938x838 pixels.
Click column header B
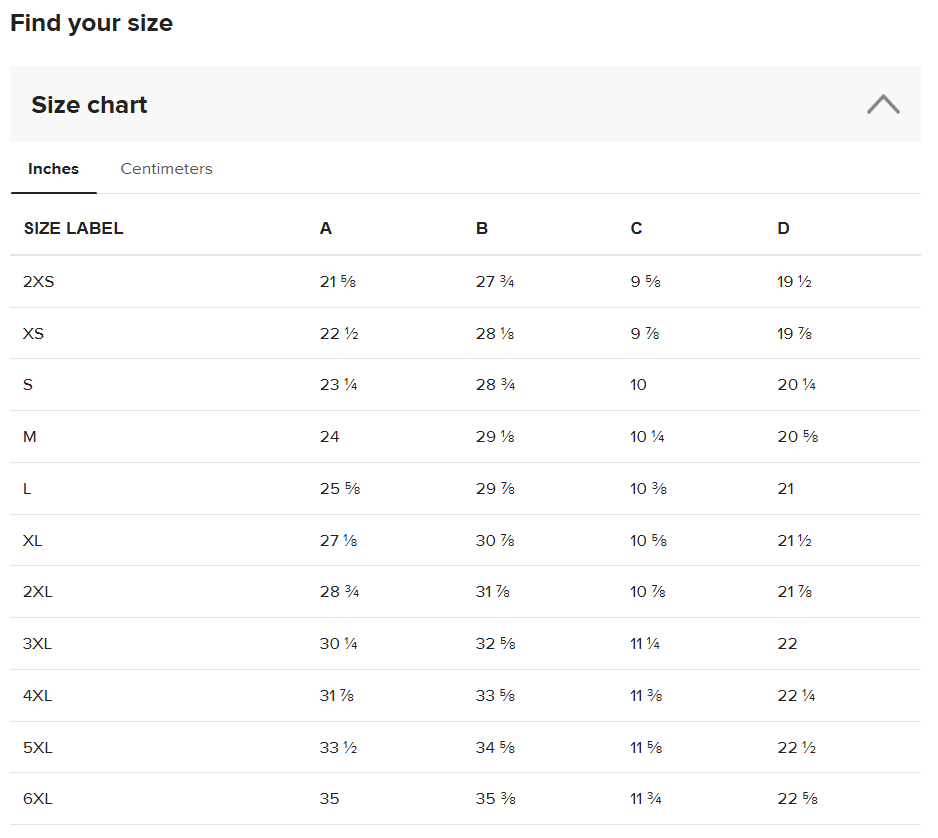pos(482,229)
